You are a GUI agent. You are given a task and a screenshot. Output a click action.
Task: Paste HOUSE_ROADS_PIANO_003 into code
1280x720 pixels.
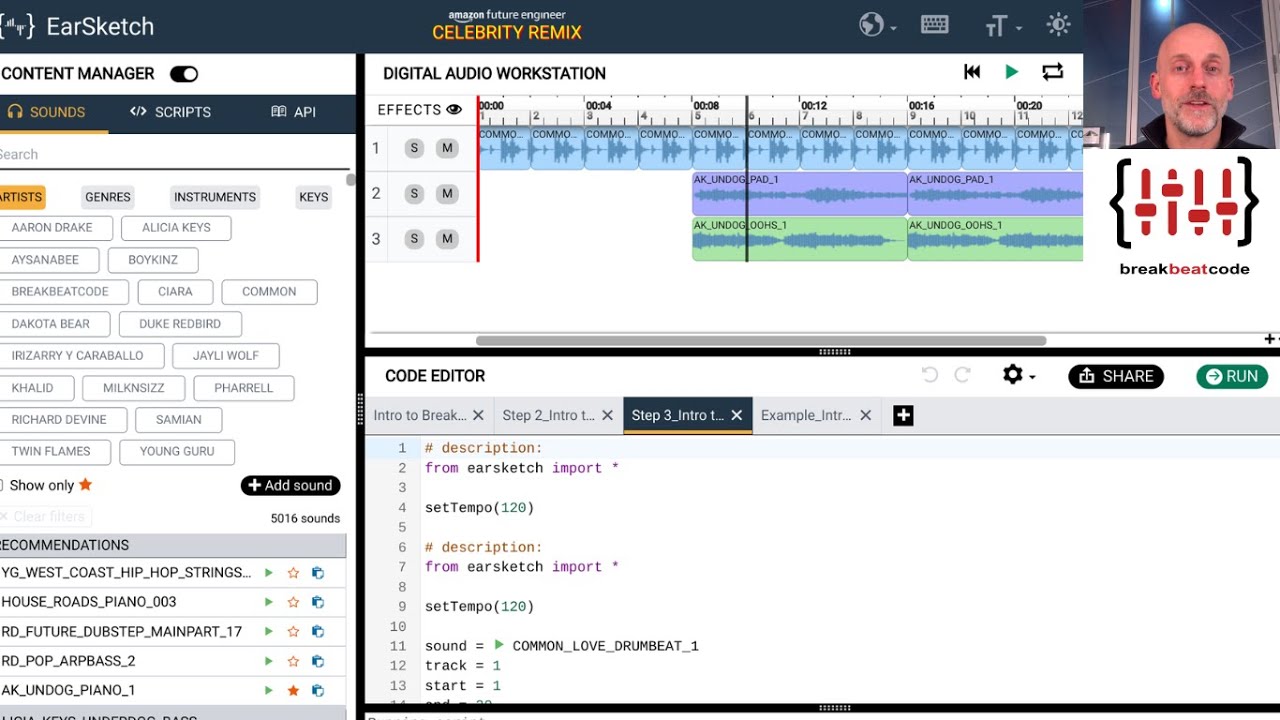(318, 602)
